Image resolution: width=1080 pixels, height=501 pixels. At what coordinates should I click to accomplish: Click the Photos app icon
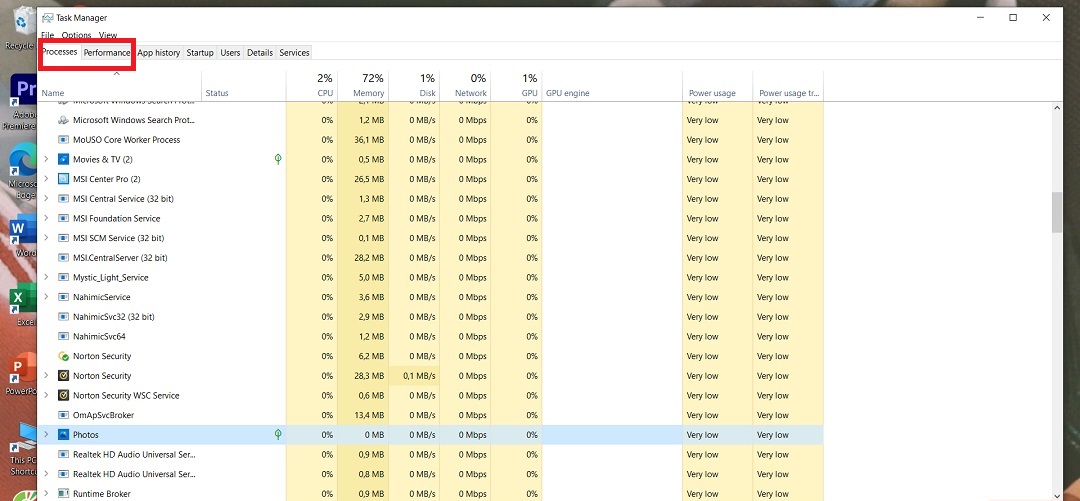[x=63, y=435]
